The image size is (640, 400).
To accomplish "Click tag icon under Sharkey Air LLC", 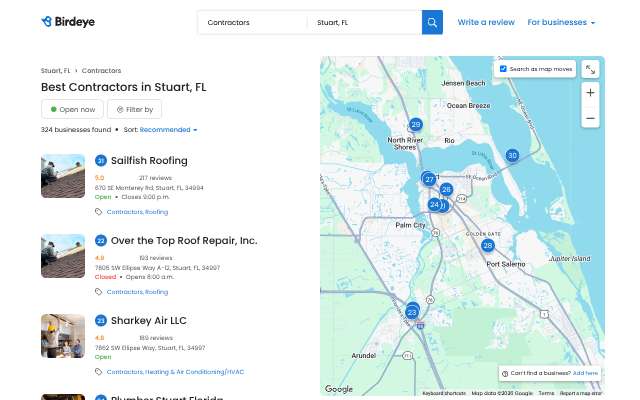I will (98, 372).
